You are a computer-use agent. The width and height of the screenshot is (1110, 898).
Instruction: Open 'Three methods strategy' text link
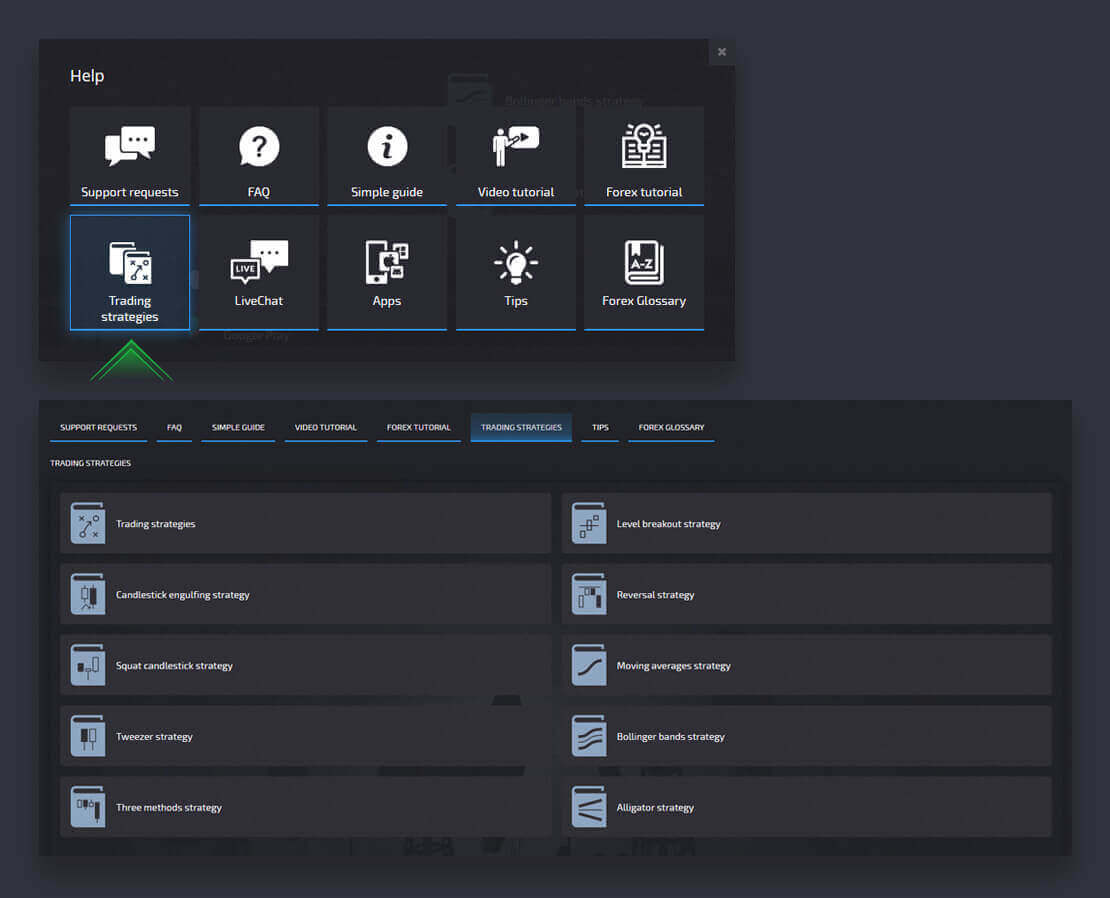click(x=169, y=807)
